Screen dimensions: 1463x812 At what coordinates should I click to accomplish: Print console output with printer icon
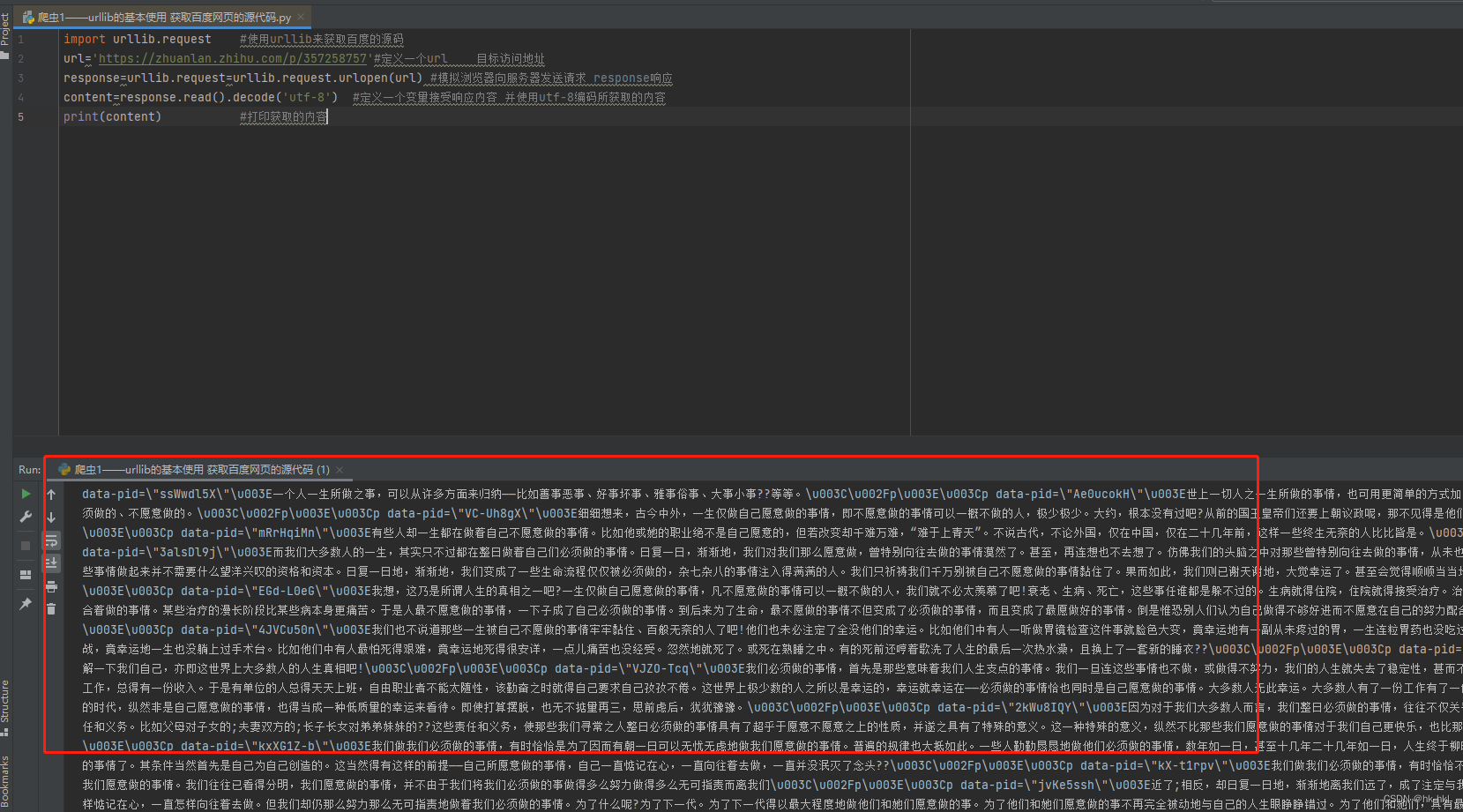51,585
